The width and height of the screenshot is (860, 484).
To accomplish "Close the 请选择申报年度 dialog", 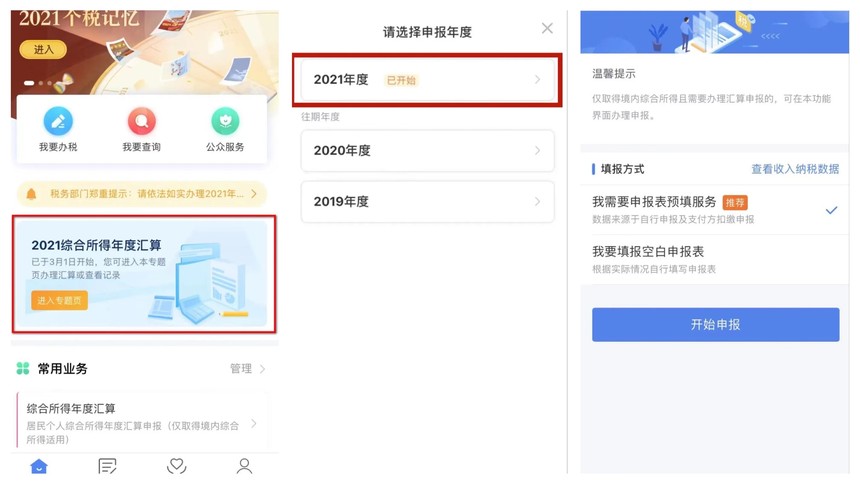I will pos(547,29).
